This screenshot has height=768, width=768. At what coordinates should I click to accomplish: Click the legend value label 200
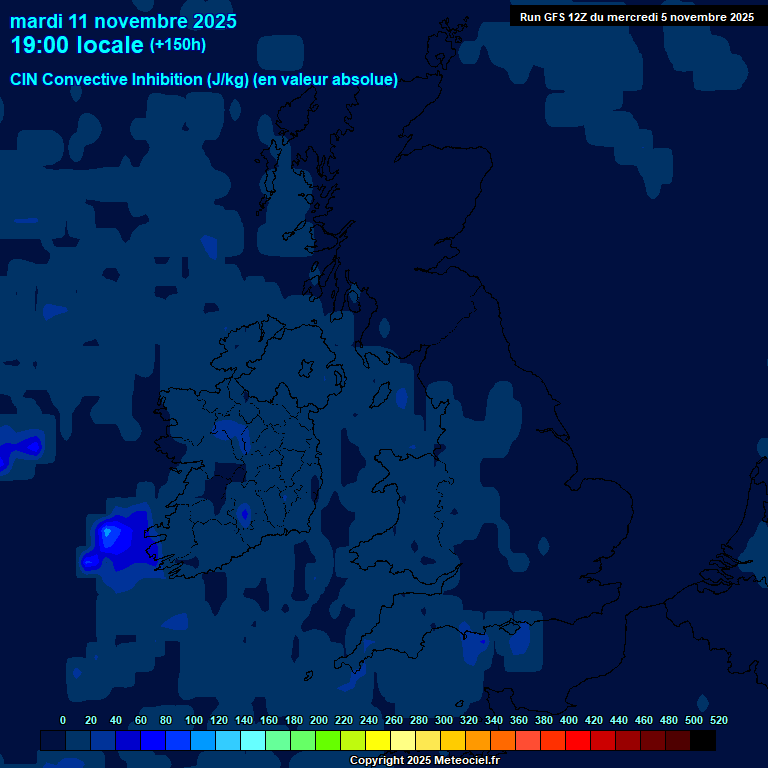pyautogui.click(x=319, y=720)
